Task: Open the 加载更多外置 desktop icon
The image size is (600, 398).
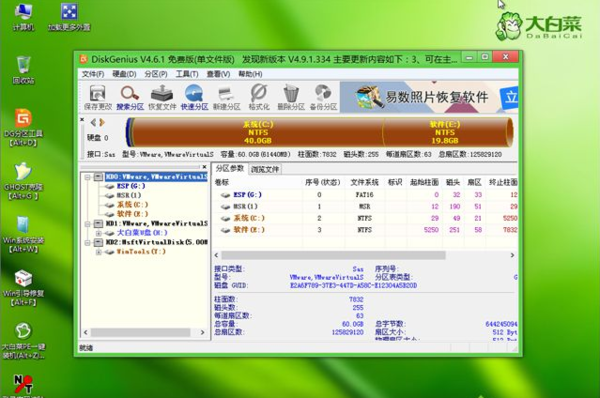Action: [x=69, y=17]
